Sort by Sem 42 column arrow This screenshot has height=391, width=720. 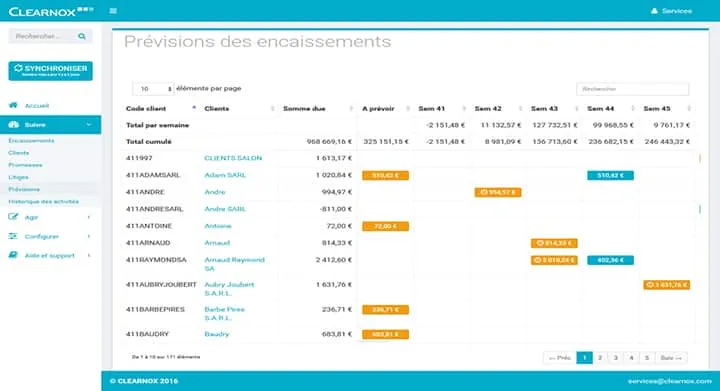coord(520,108)
